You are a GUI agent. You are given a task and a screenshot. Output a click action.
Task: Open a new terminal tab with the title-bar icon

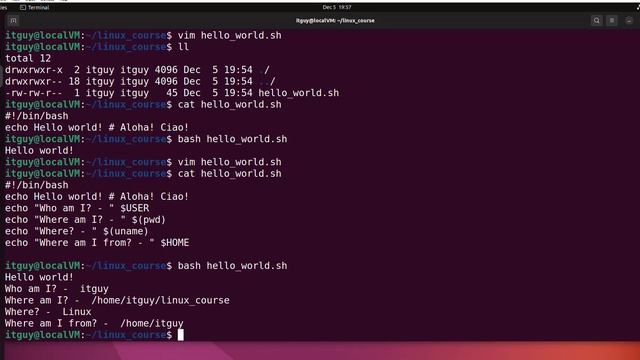coord(13,20)
